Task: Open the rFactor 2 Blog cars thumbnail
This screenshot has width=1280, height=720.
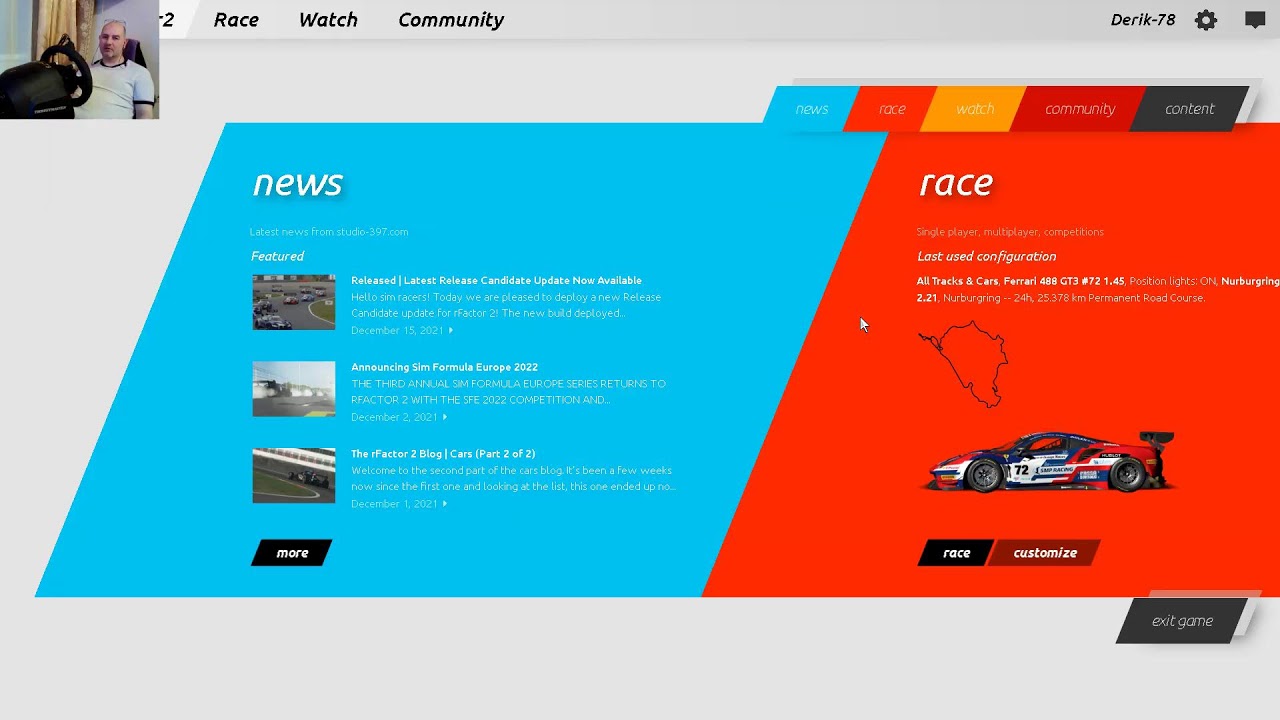Action: [x=294, y=475]
